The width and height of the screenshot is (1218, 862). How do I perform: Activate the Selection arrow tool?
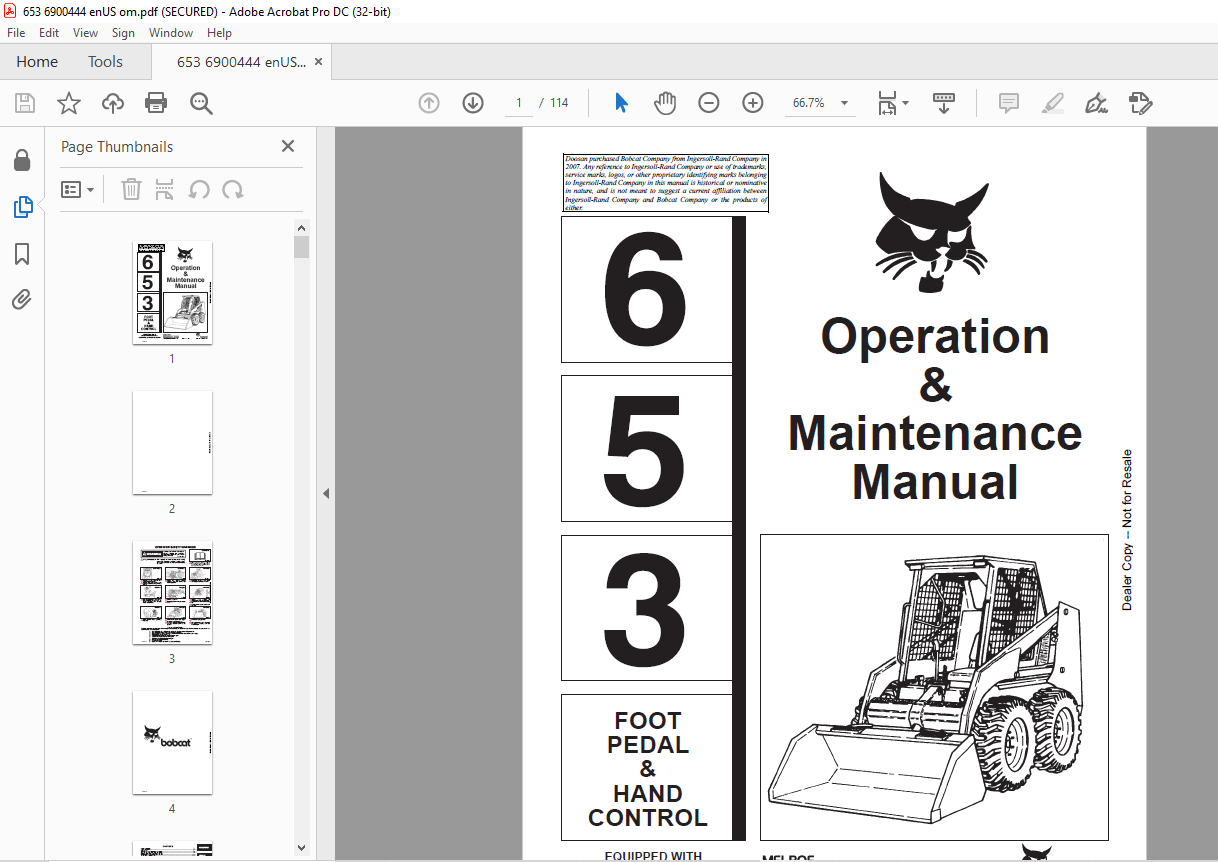pos(621,103)
